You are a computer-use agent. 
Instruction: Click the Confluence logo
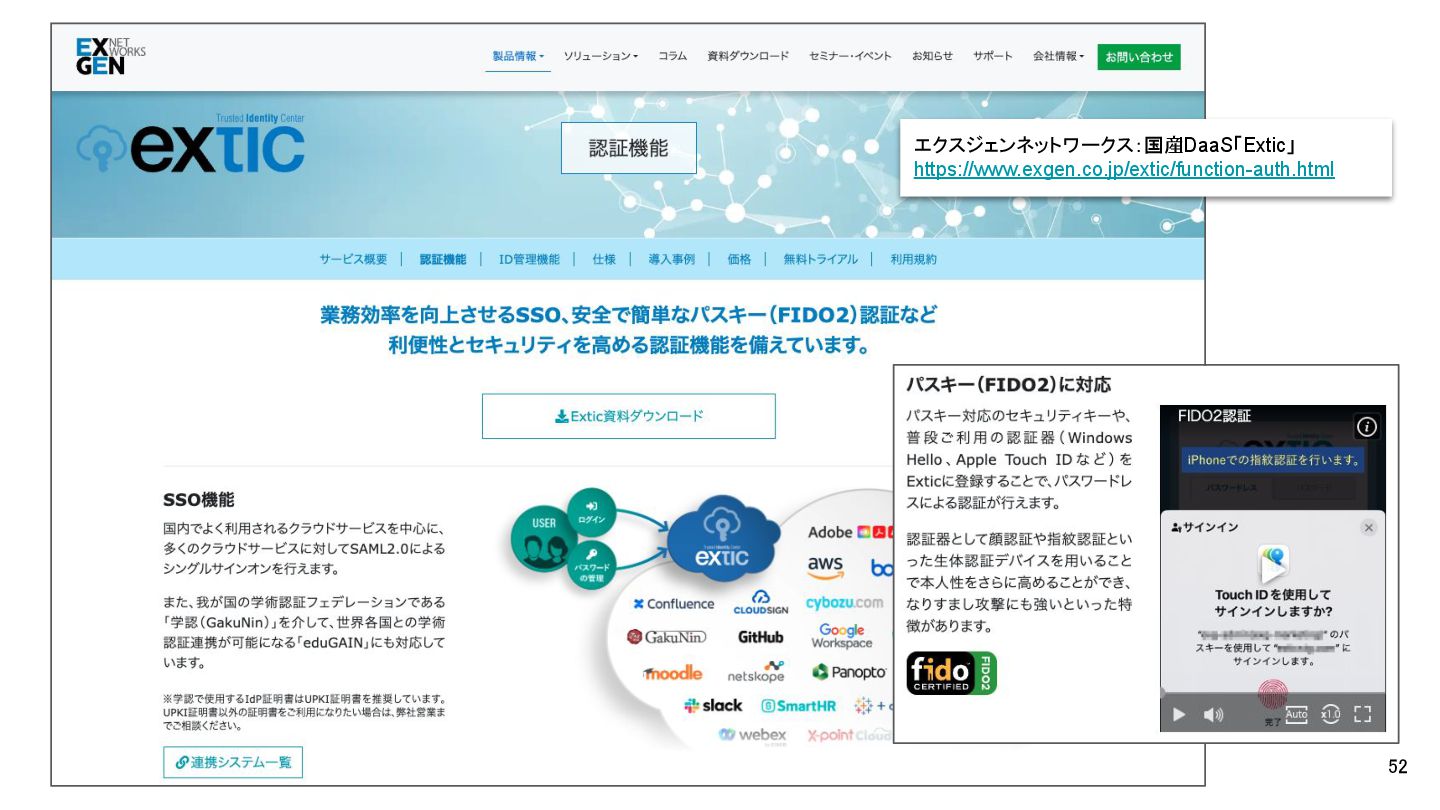click(673, 604)
